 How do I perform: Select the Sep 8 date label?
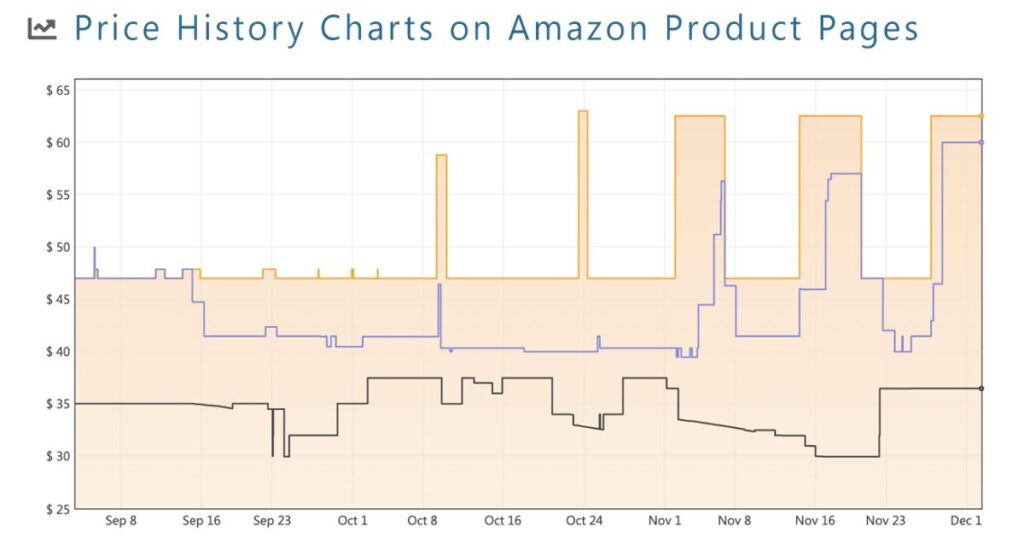pos(119,521)
